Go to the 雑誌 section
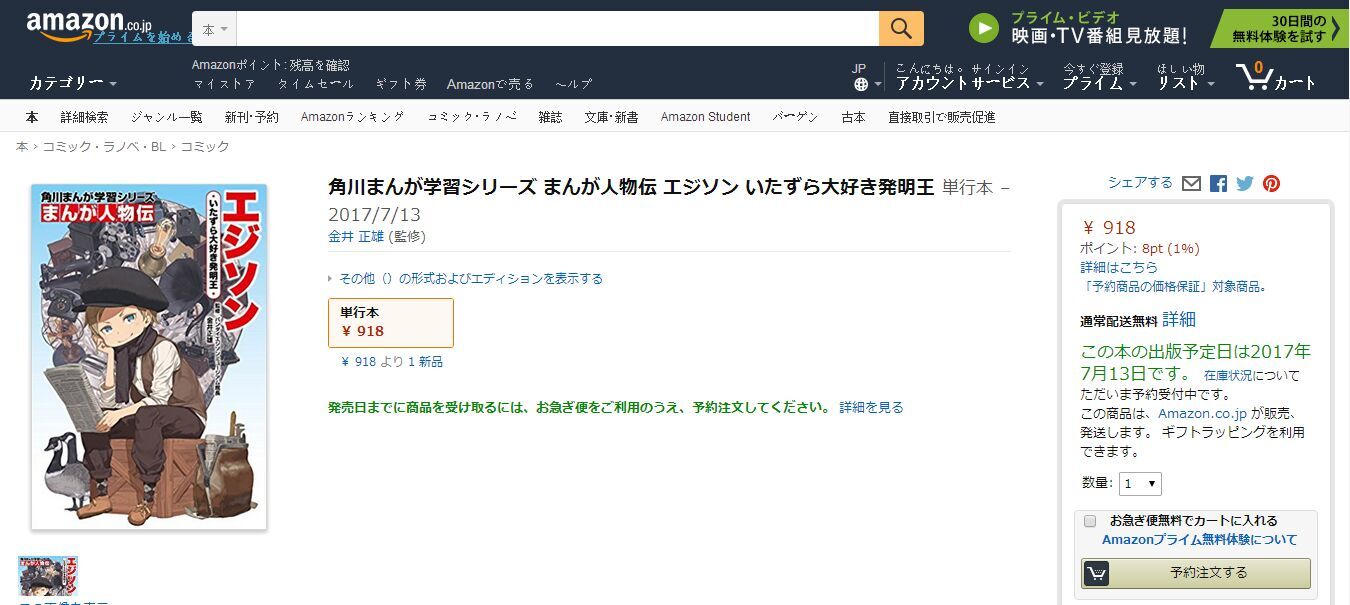Screen dimensions: 1350x605 [550, 117]
